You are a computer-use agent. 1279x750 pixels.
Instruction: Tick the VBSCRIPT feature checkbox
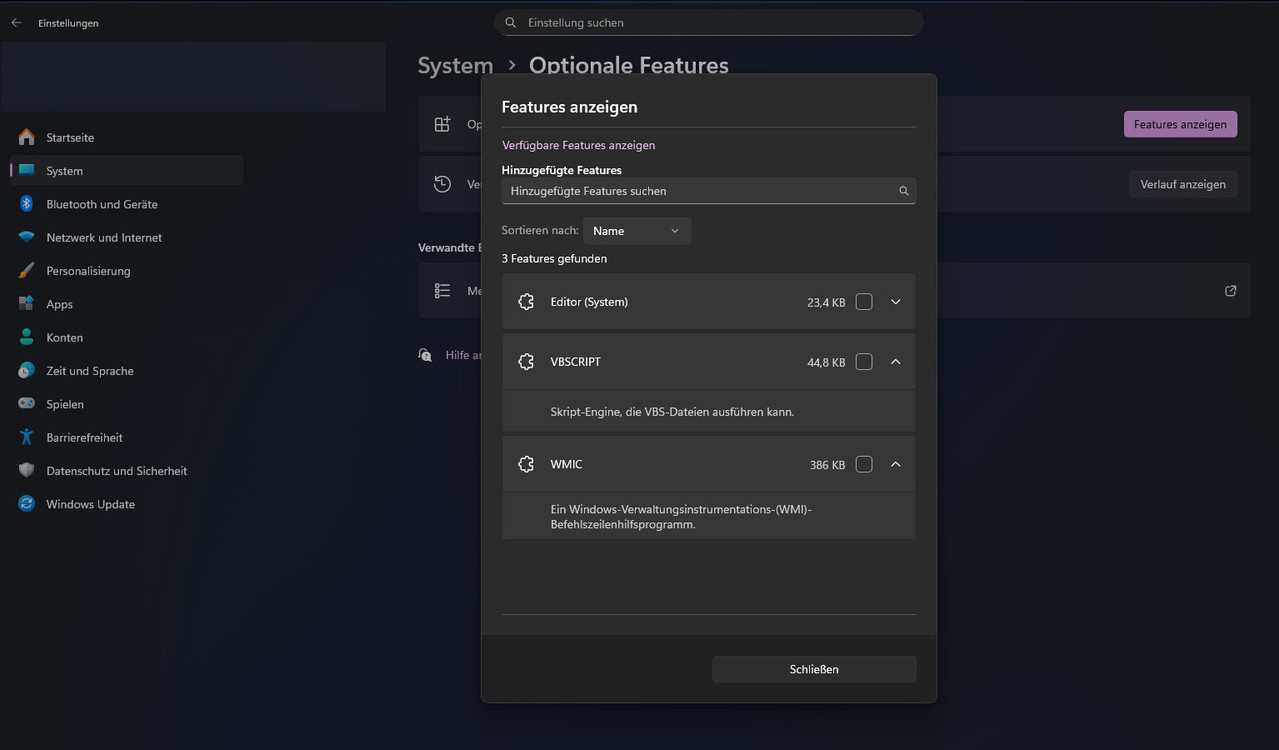(x=864, y=362)
